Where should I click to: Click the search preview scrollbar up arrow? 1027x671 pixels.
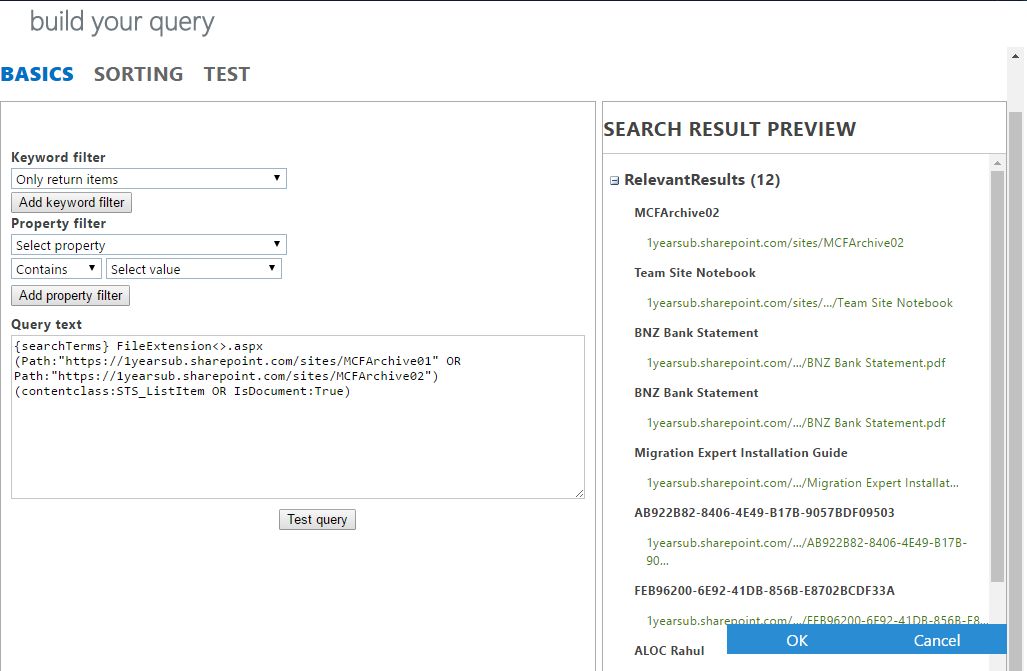998,162
